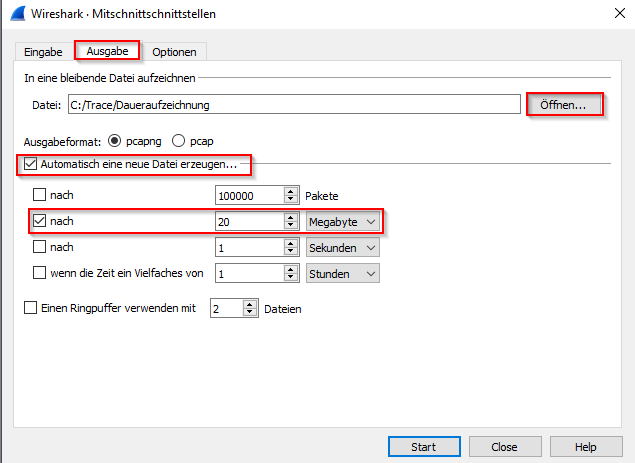Enable the 'nach 1 Sekunden' checkbox
Screen dimensions: 635x463
tap(40, 246)
